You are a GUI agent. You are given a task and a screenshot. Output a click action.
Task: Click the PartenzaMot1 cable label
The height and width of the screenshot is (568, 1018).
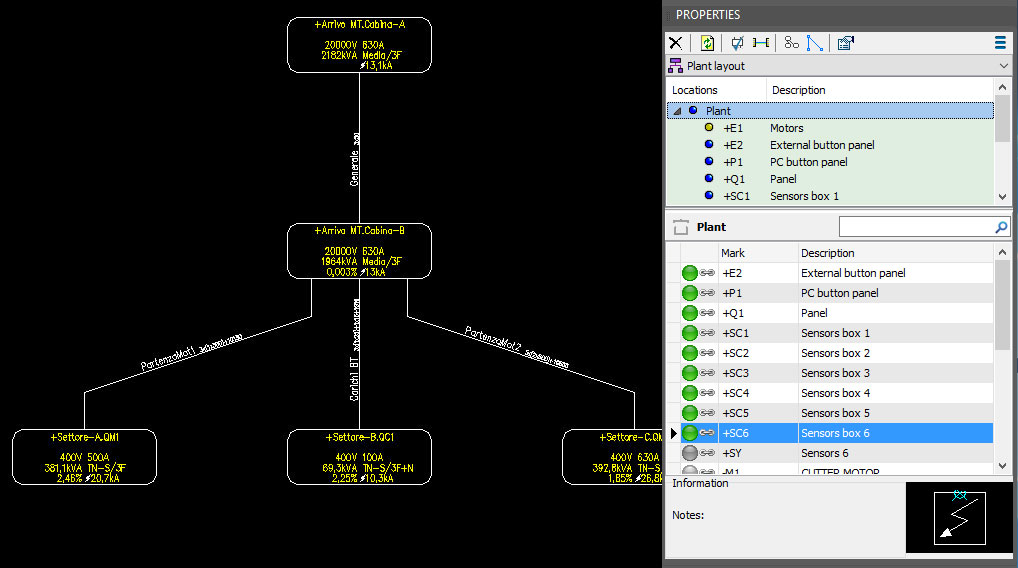pos(192,352)
